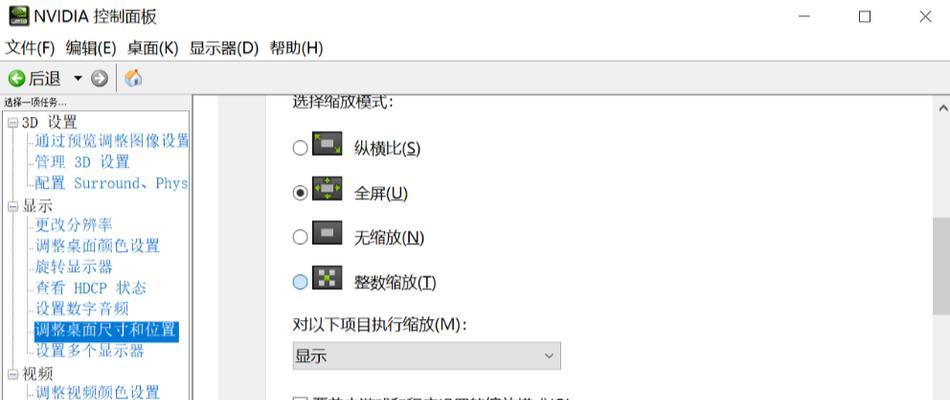Open the Back history dropdown arrow
Image resolution: width=950 pixels, height=400 pixels.
pos(78,78)
